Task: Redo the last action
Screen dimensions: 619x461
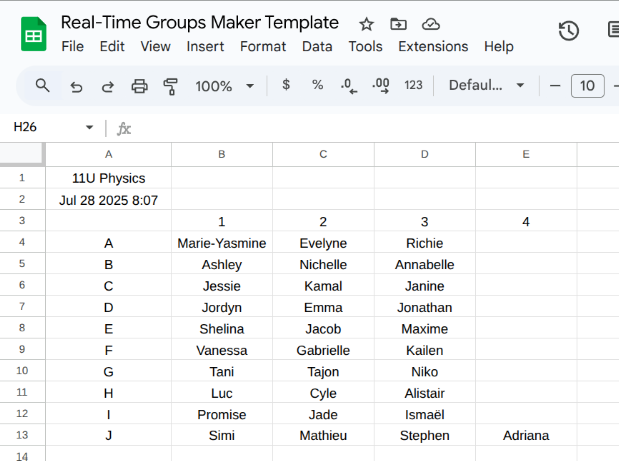Action: (107, 86)
